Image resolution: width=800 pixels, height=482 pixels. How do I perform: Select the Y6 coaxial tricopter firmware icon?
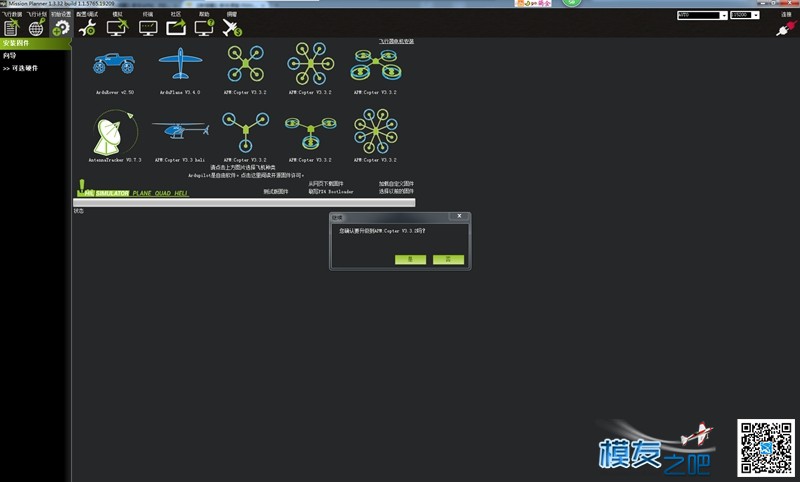pos(311,133)
